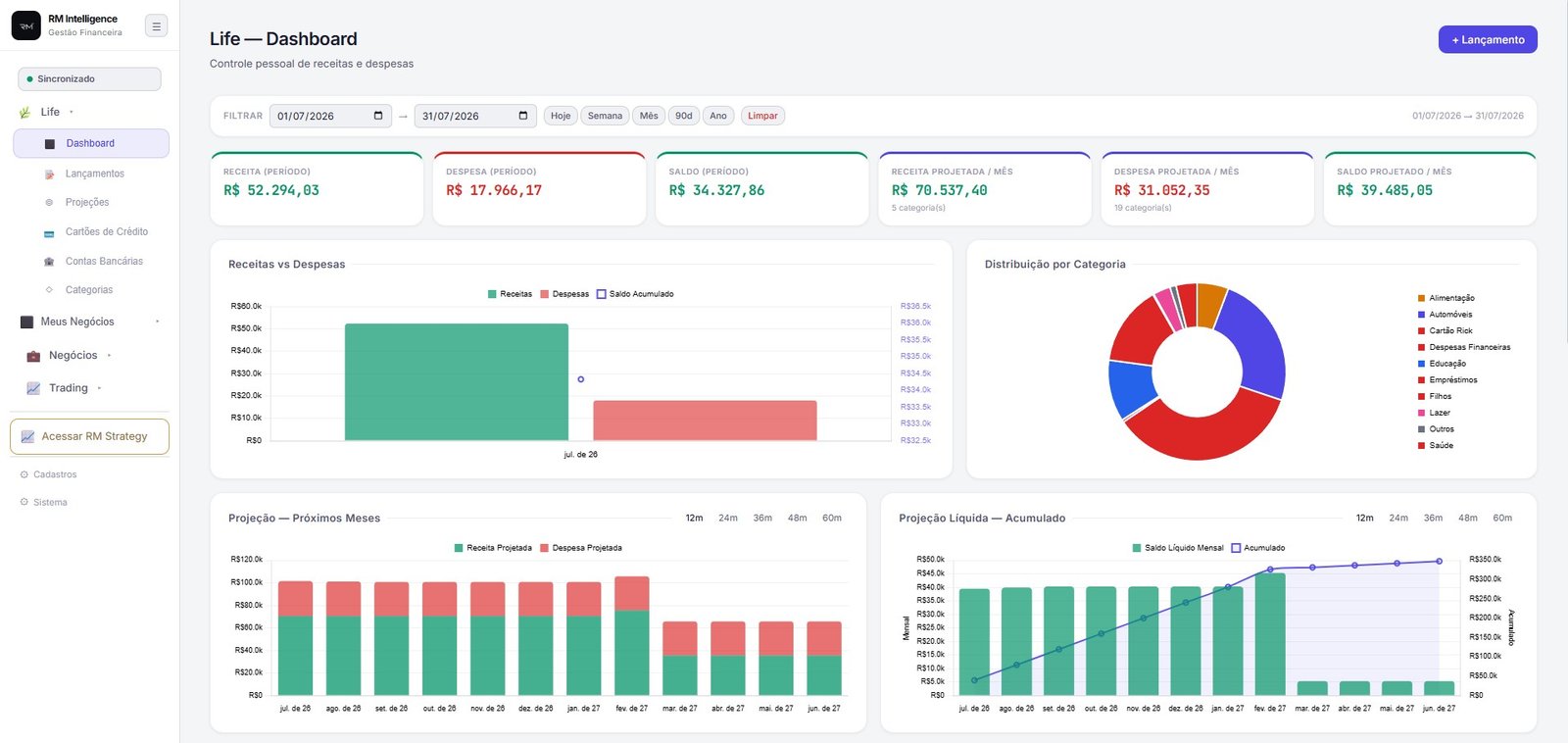Filter by Ano

tap(718, 116)
